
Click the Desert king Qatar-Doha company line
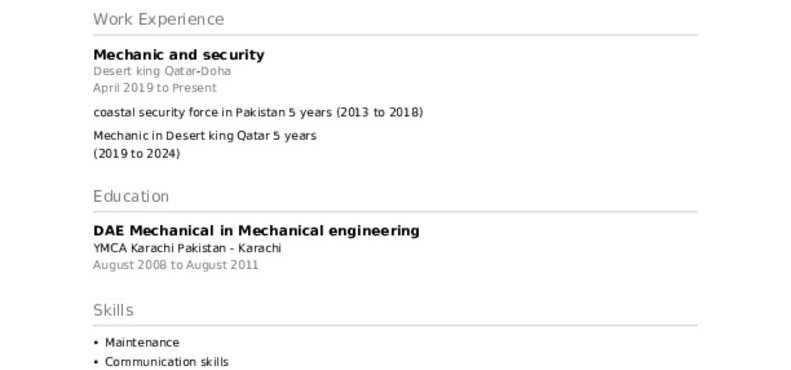pyautogui.click(x=162, y=71)
